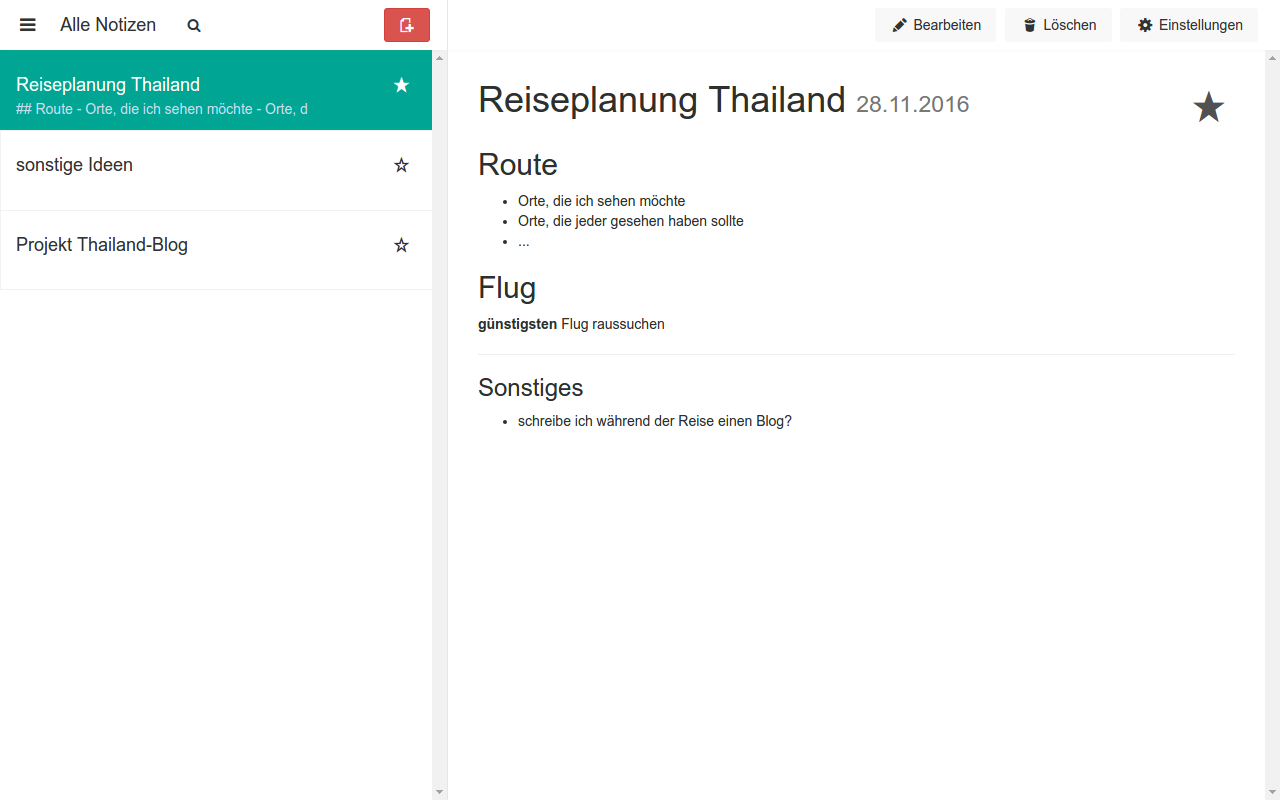This screenshot has height=800, width=1280.
Task: Select the Reiseplanung Thailand note
Action: (216, 90)
